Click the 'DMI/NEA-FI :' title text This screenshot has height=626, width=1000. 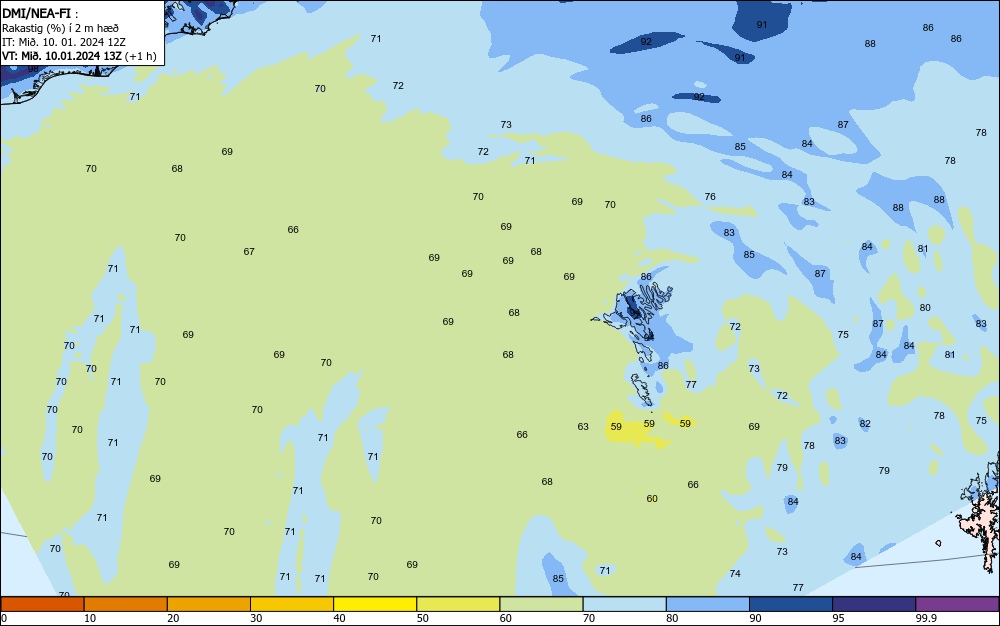click(40, 13)
